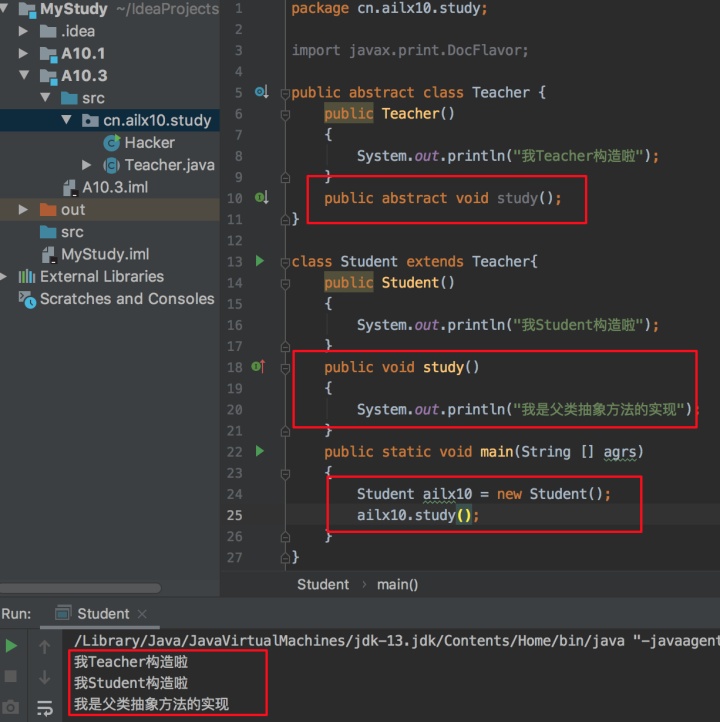Image resolution: width=720 pixels, height=722 pixels.
Task: Fold the Teacher class at line 5
Action: click(285, 93)
